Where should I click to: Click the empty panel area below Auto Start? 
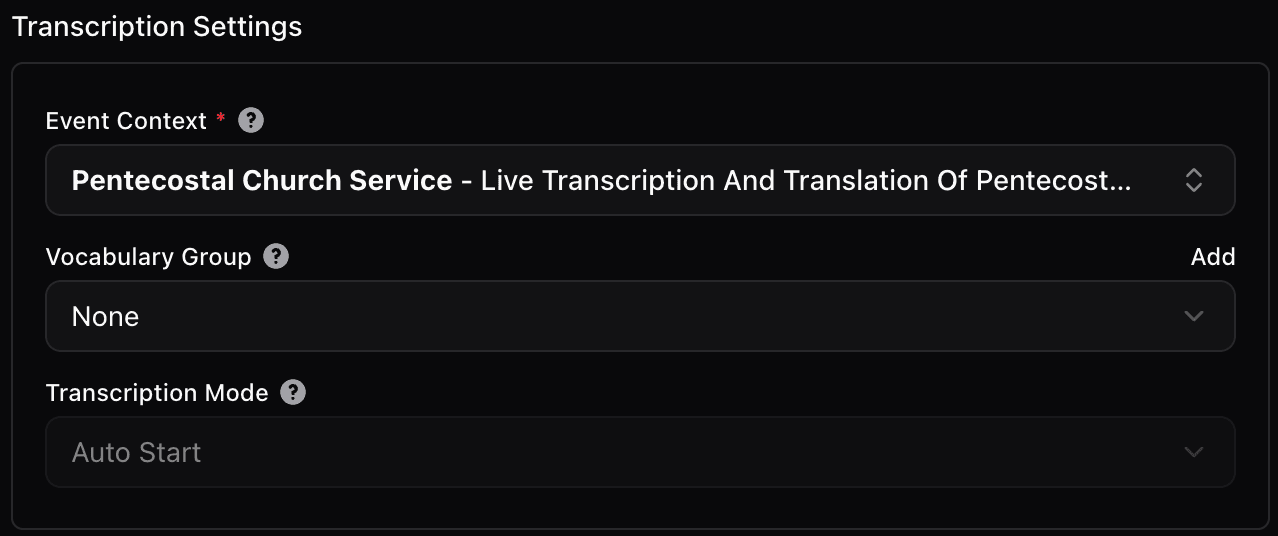point(640,507)
